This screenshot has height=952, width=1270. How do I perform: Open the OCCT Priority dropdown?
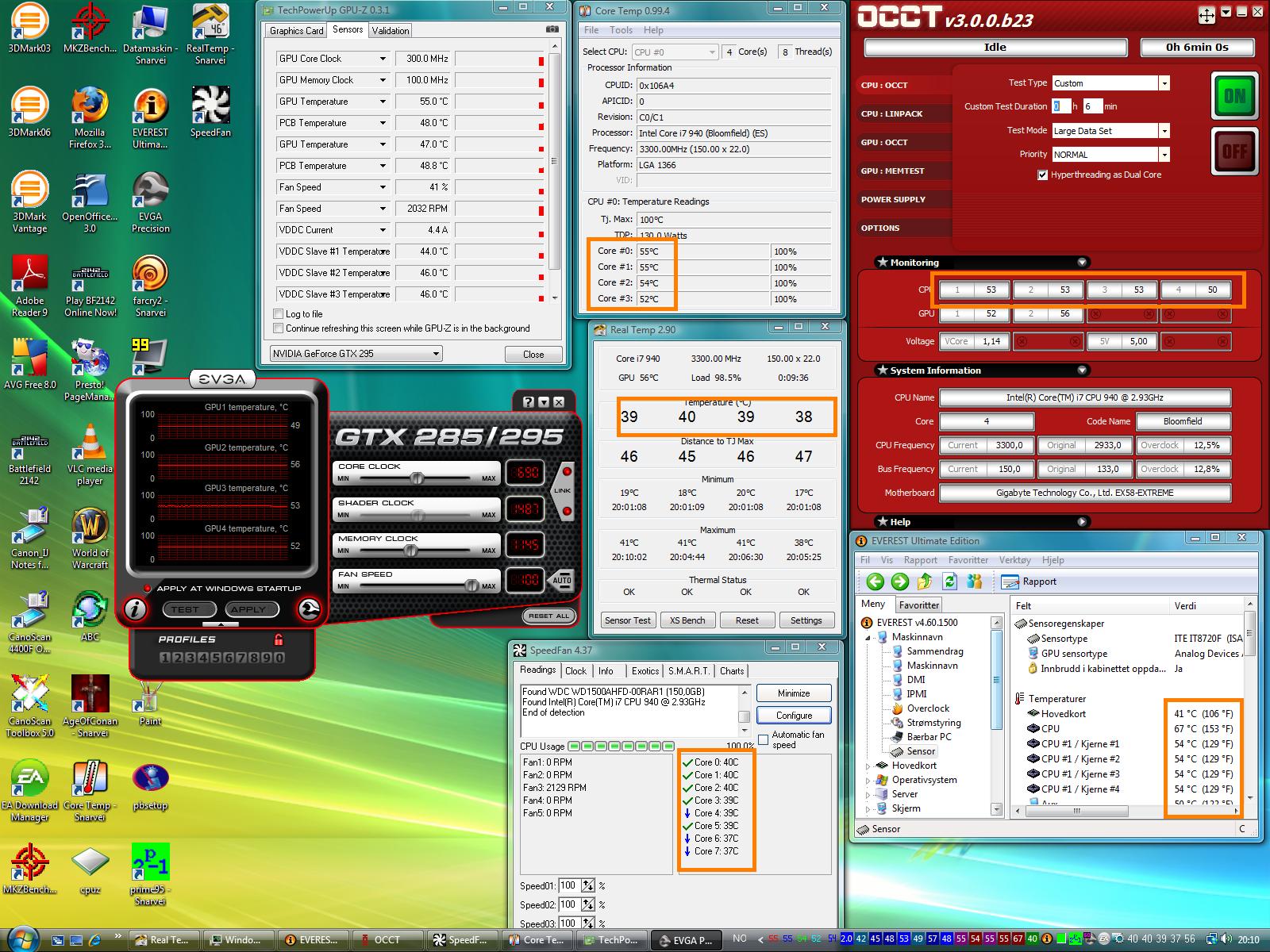[1164, 155]
